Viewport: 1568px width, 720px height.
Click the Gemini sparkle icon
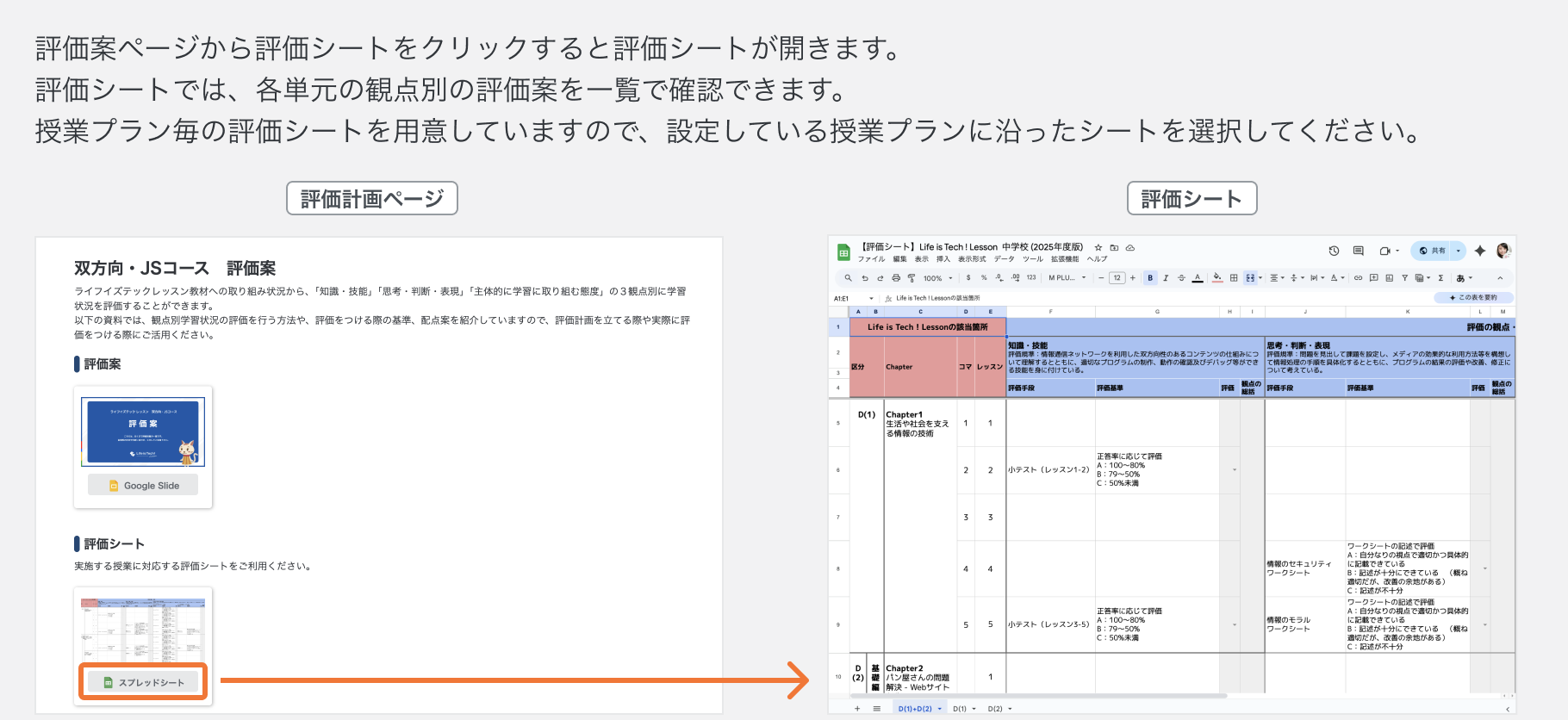(x=1480, y=251)
